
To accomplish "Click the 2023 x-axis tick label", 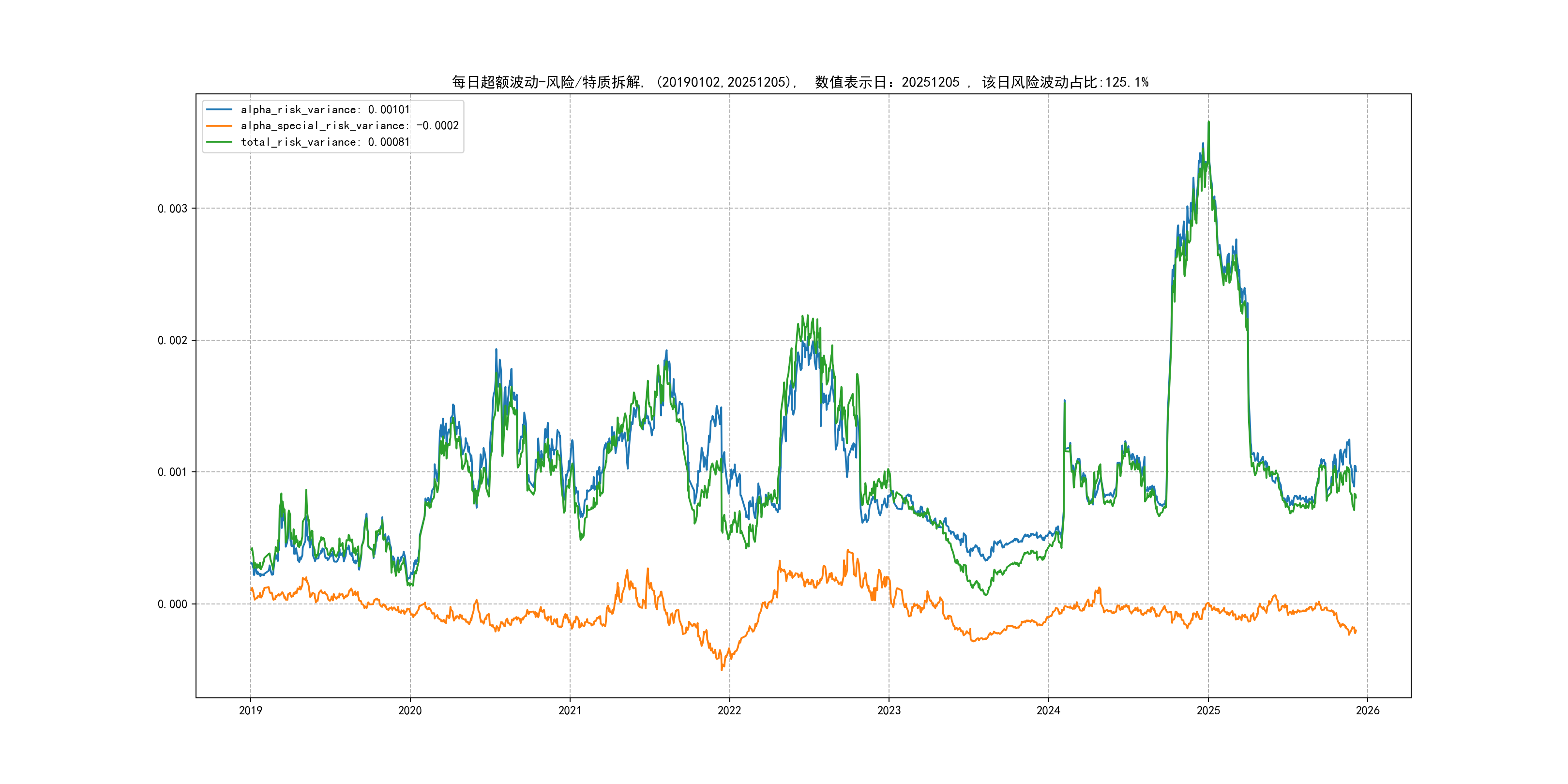I will (x=889, y=710).
